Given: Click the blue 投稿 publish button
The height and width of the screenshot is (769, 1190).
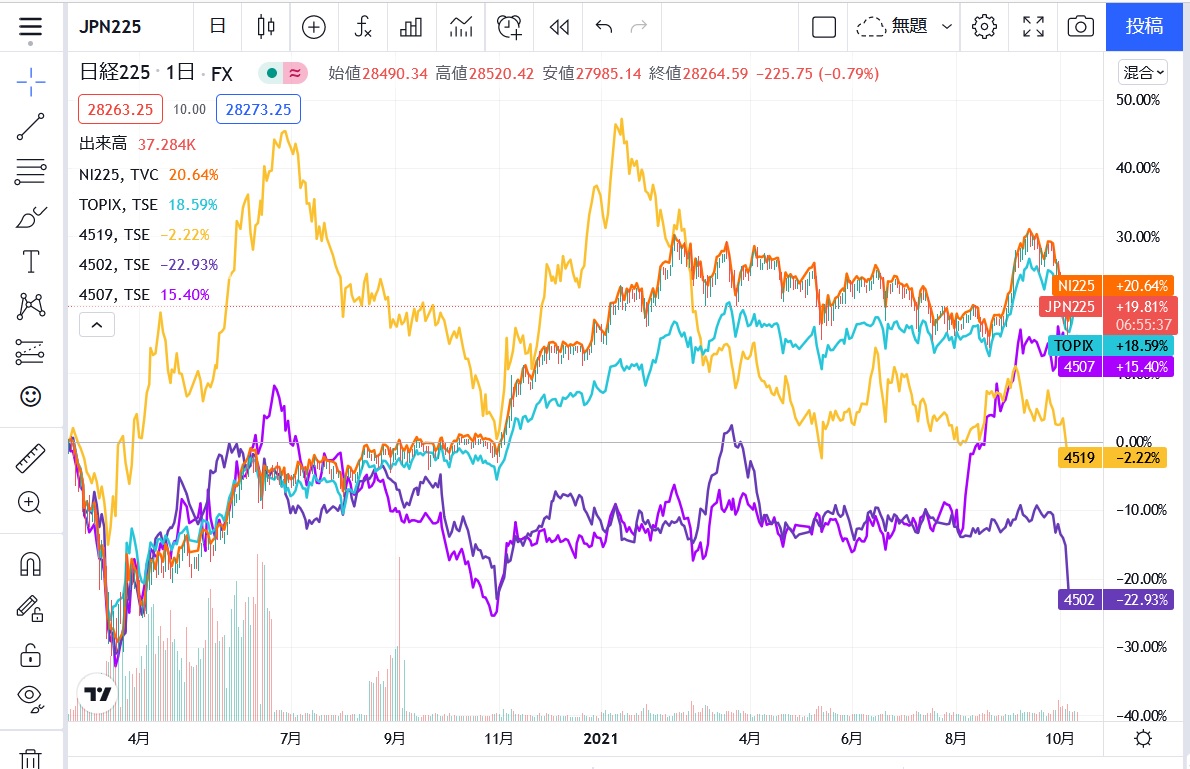Looking at the screenshot, I should coord(1145,27).
